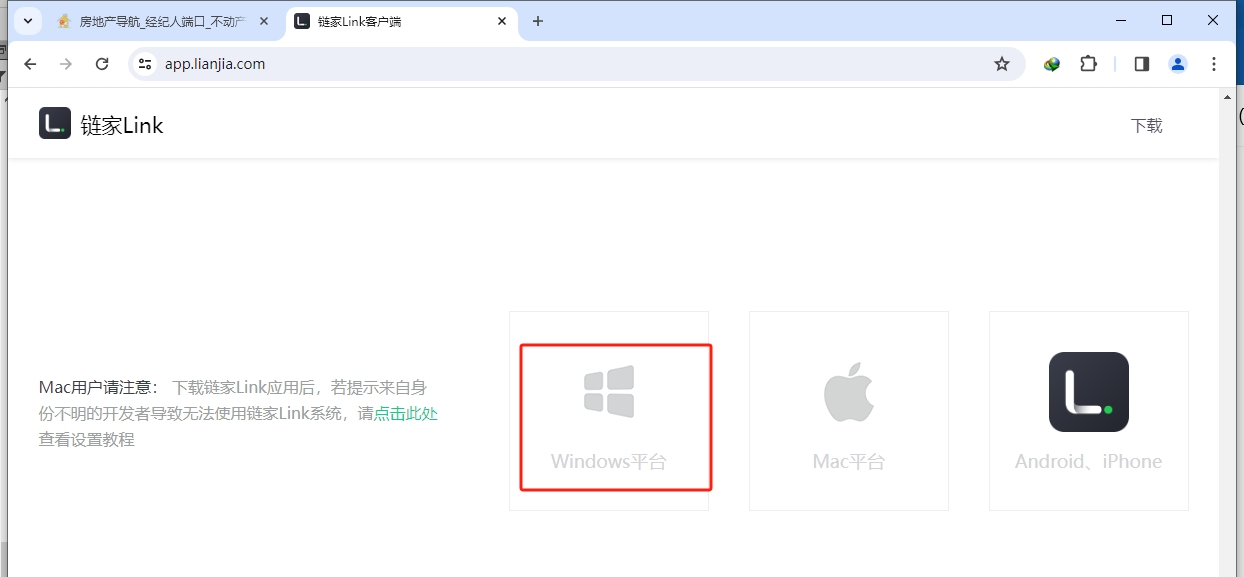The width and height of the screenshot is (1244, 577).
Task: Click the colorful globe extension icon
Action: [x=1052, y=64]
